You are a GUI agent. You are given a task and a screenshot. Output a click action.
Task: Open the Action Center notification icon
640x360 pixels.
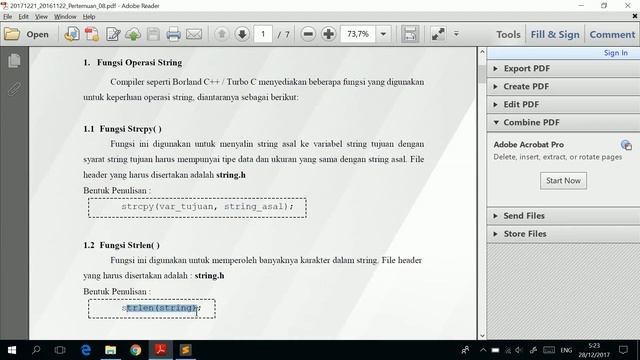tap(623, 350)
